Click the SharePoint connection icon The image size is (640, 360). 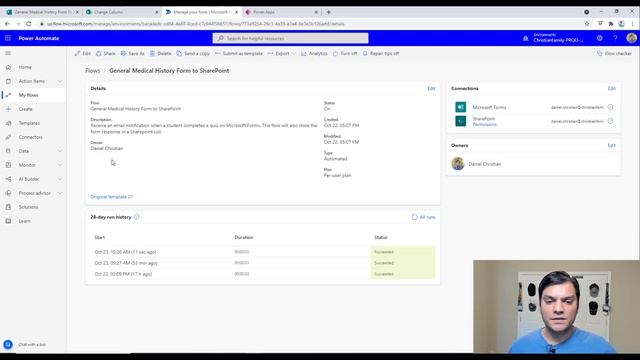coord(460,121)
